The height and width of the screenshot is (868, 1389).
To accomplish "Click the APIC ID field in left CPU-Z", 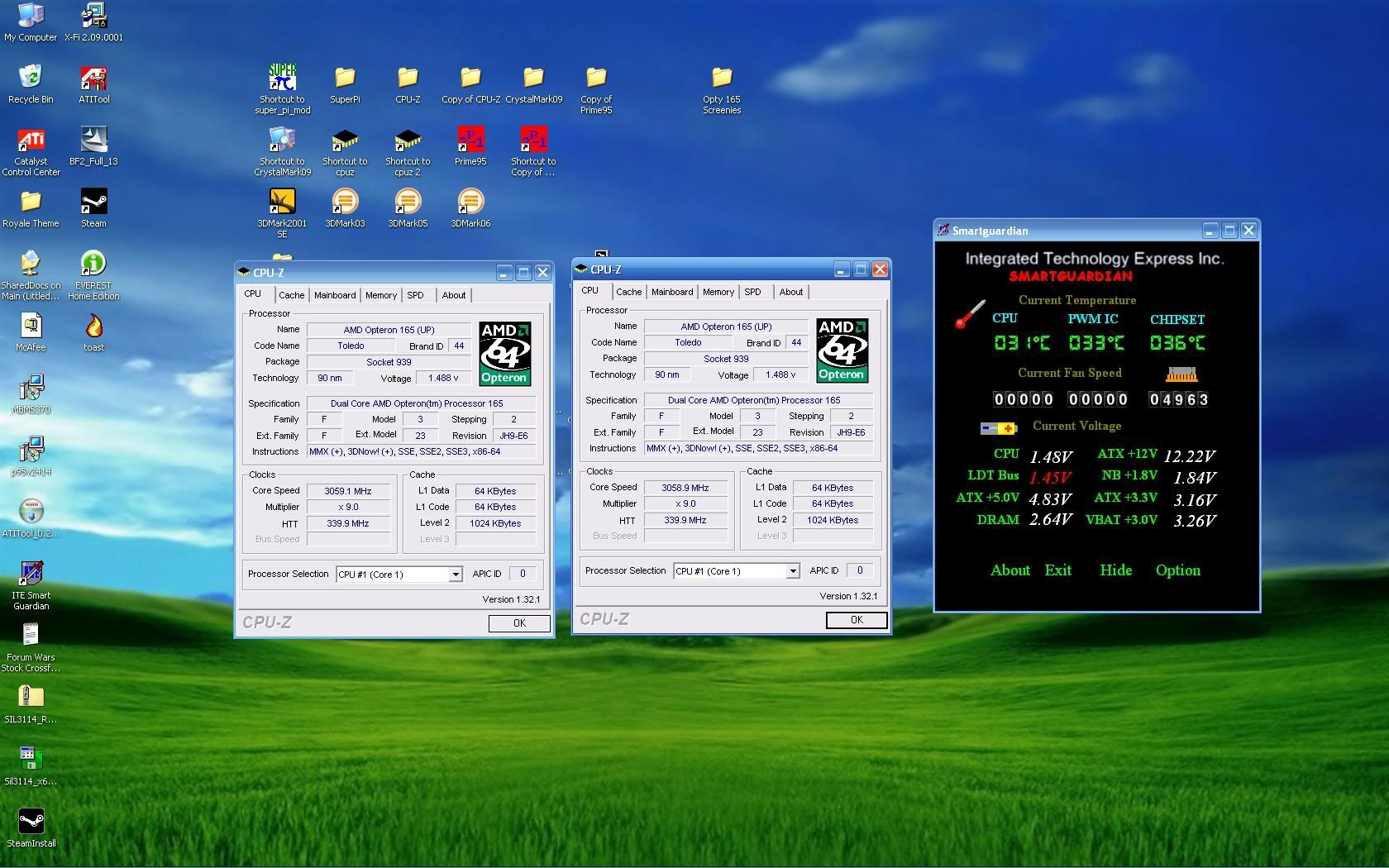I will [x=522, y=574].
